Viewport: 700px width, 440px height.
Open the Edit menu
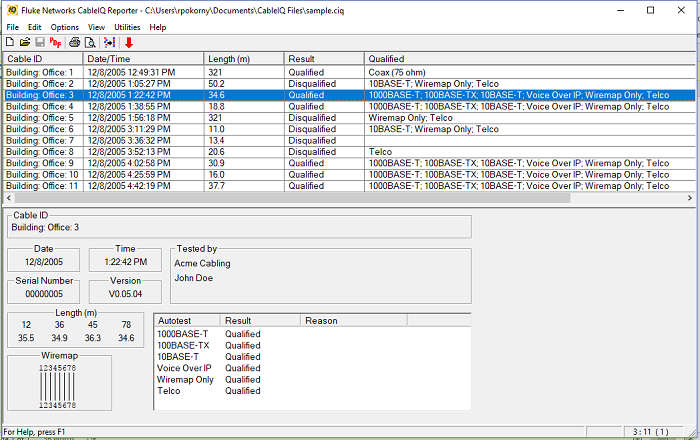tap(34, 27)
